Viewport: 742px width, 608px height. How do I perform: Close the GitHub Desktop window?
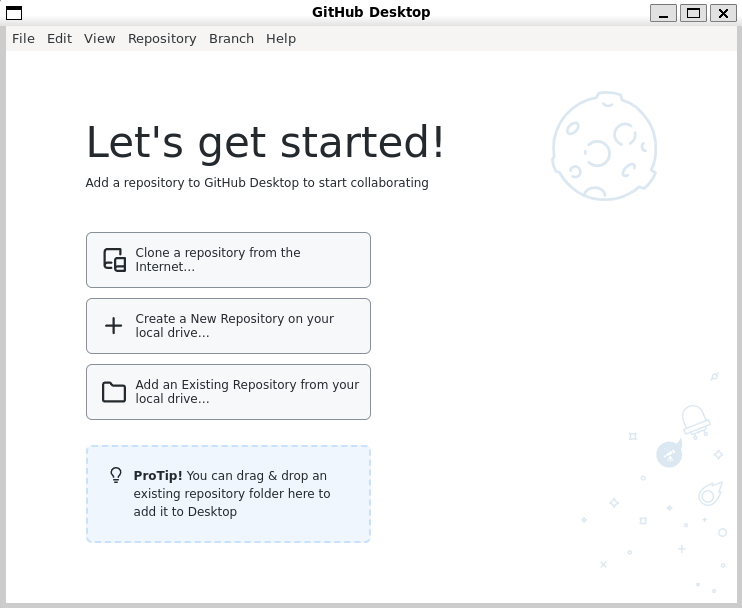(x=723, y=13)
